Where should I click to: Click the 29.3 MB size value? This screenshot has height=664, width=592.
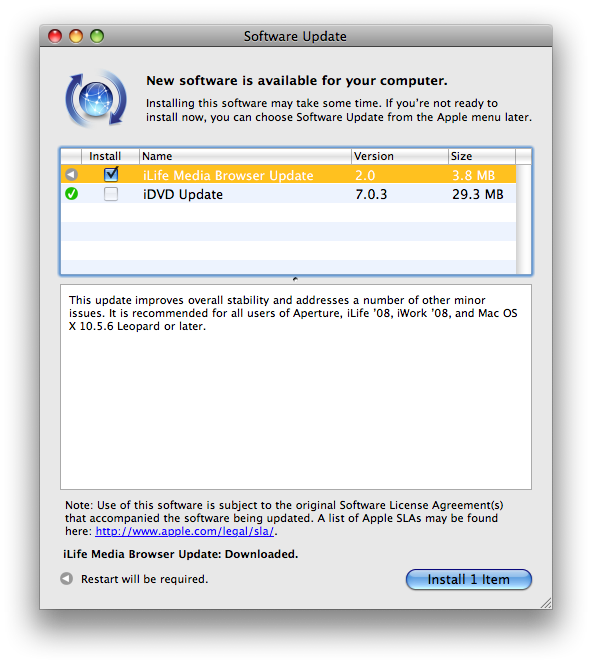(478, 194)
